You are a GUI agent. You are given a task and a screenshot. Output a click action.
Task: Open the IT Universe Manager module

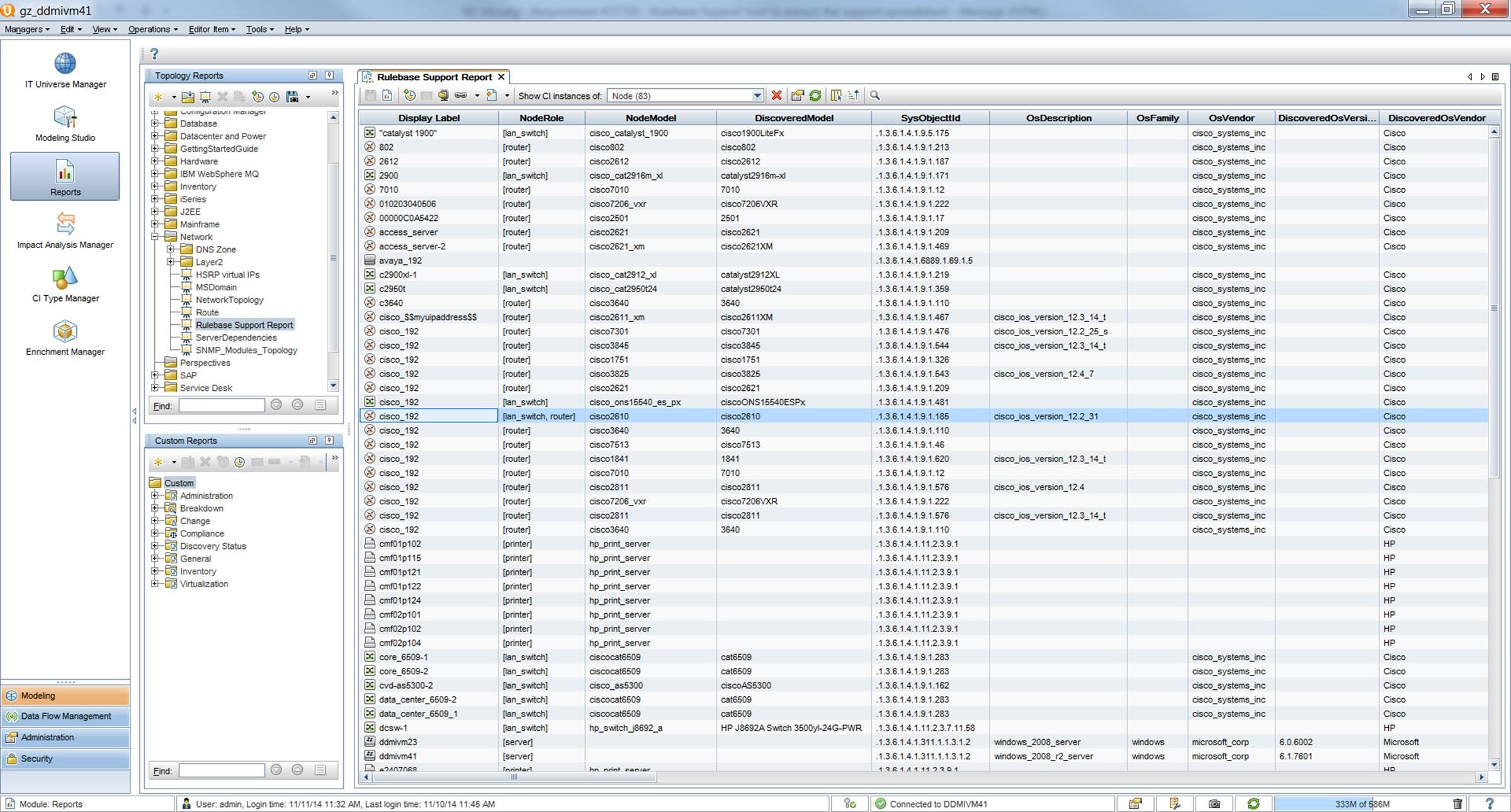click(65, 70)
